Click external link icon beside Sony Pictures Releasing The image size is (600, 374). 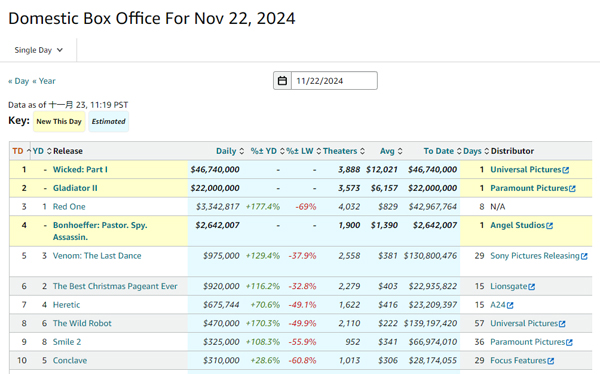point(584,256)
